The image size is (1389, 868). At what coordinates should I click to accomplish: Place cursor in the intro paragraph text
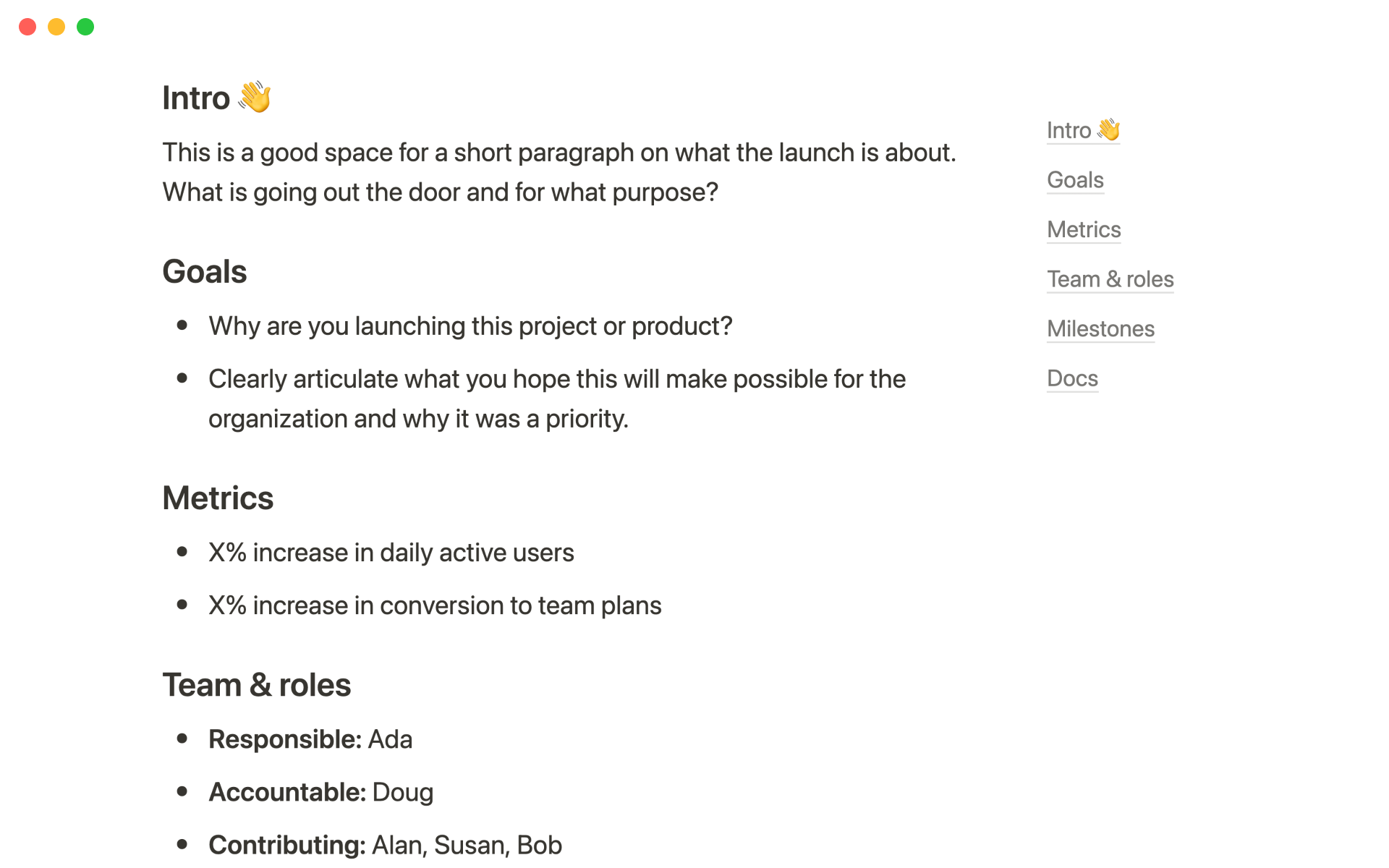click(559, 172)
